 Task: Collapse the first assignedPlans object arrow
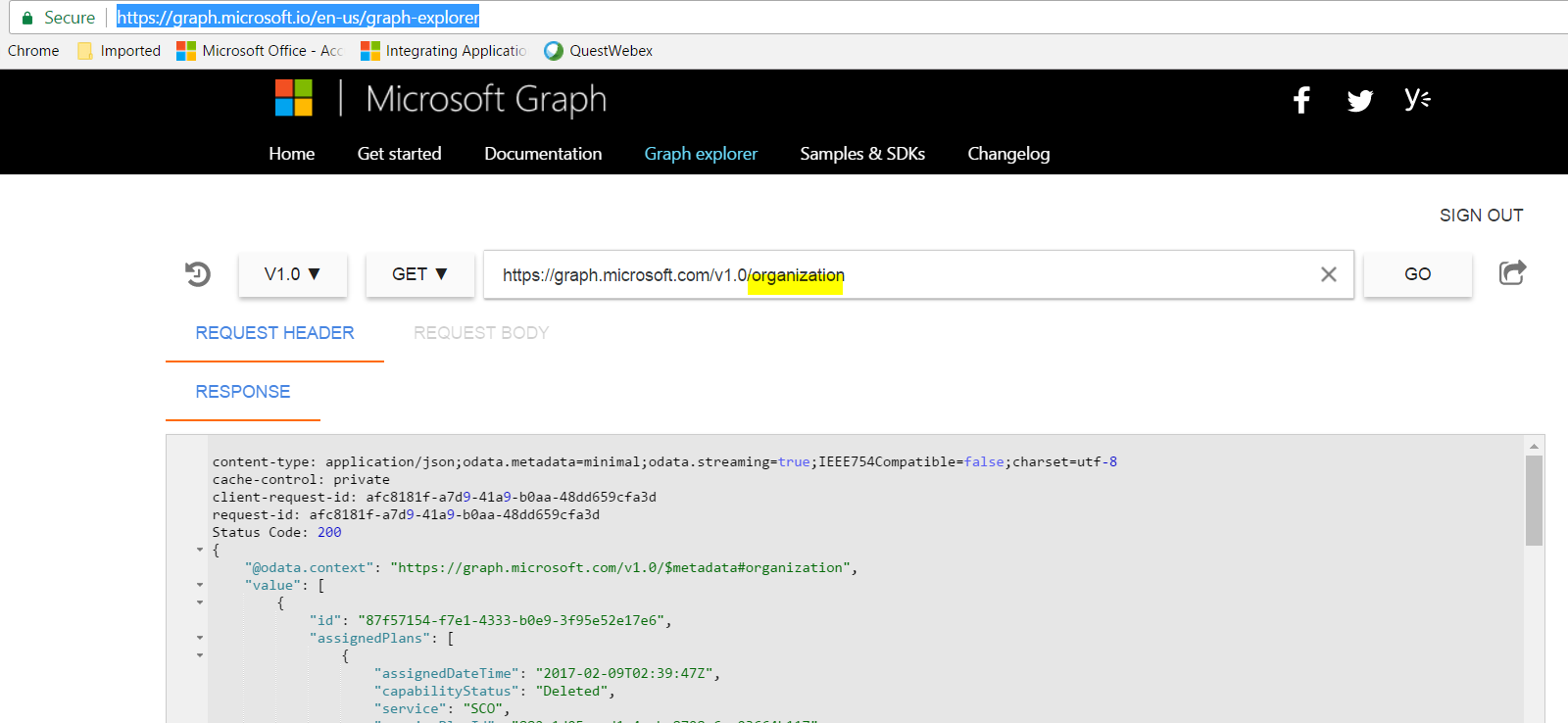tap(200, 656)
